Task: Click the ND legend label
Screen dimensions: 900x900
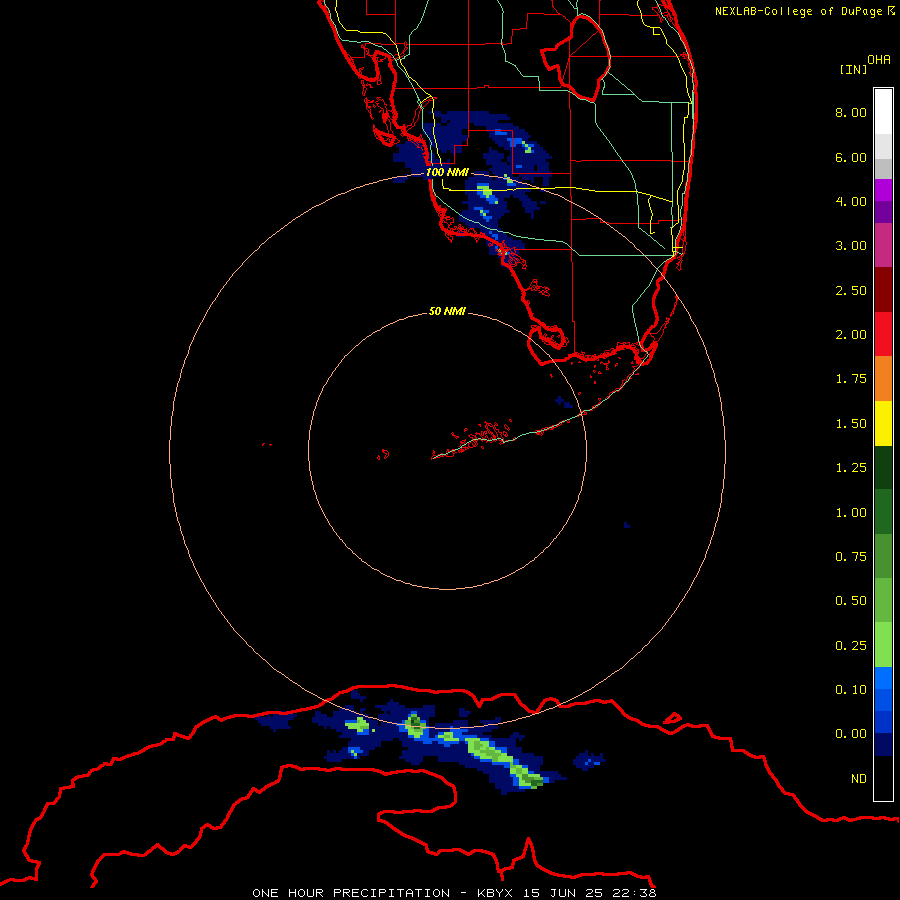Action: (x=859, y=779)
